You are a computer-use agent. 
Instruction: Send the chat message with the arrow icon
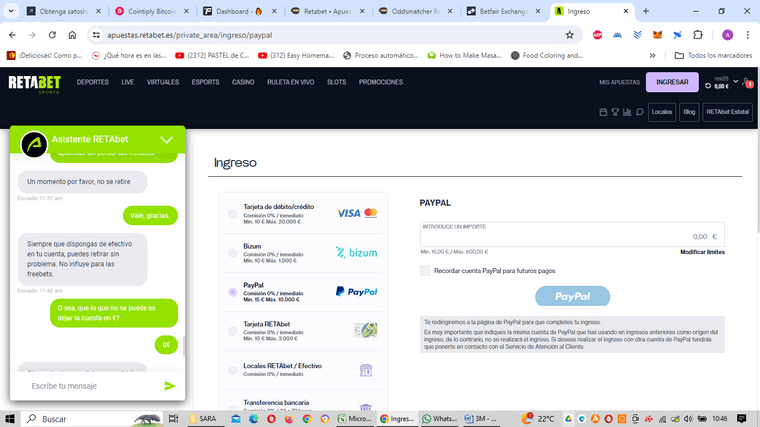point(170,386)
